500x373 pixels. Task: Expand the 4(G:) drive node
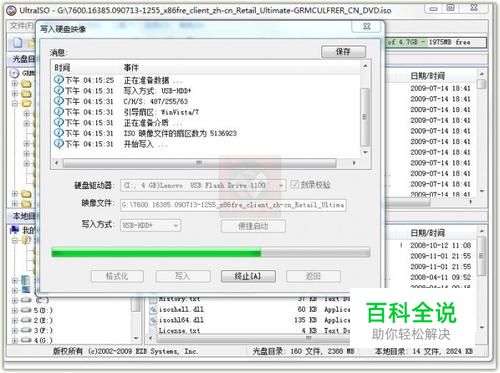coord(15,340)
